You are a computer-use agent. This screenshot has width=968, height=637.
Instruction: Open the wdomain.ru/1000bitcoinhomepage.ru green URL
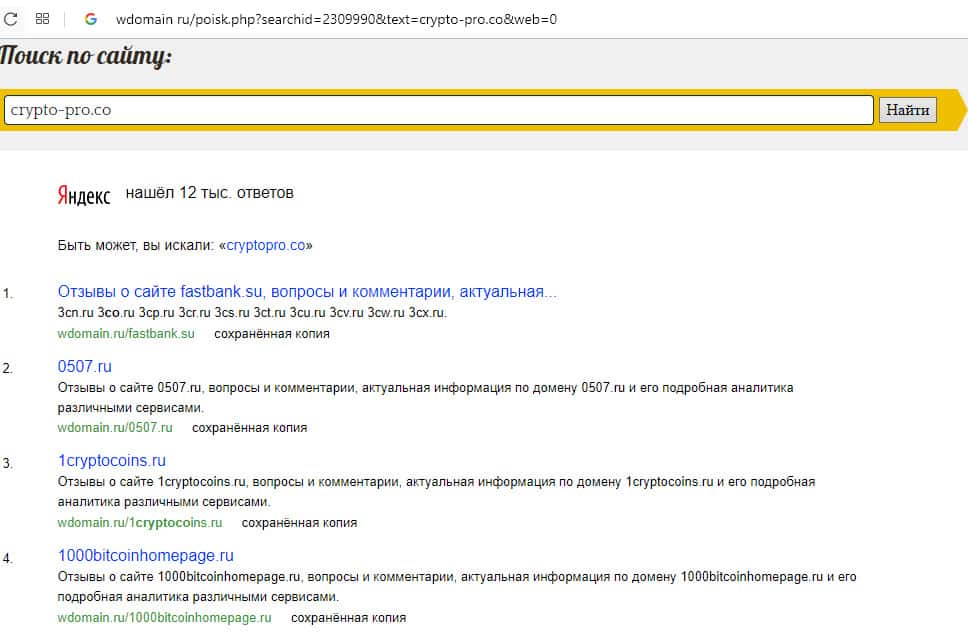tap(164, 618)
